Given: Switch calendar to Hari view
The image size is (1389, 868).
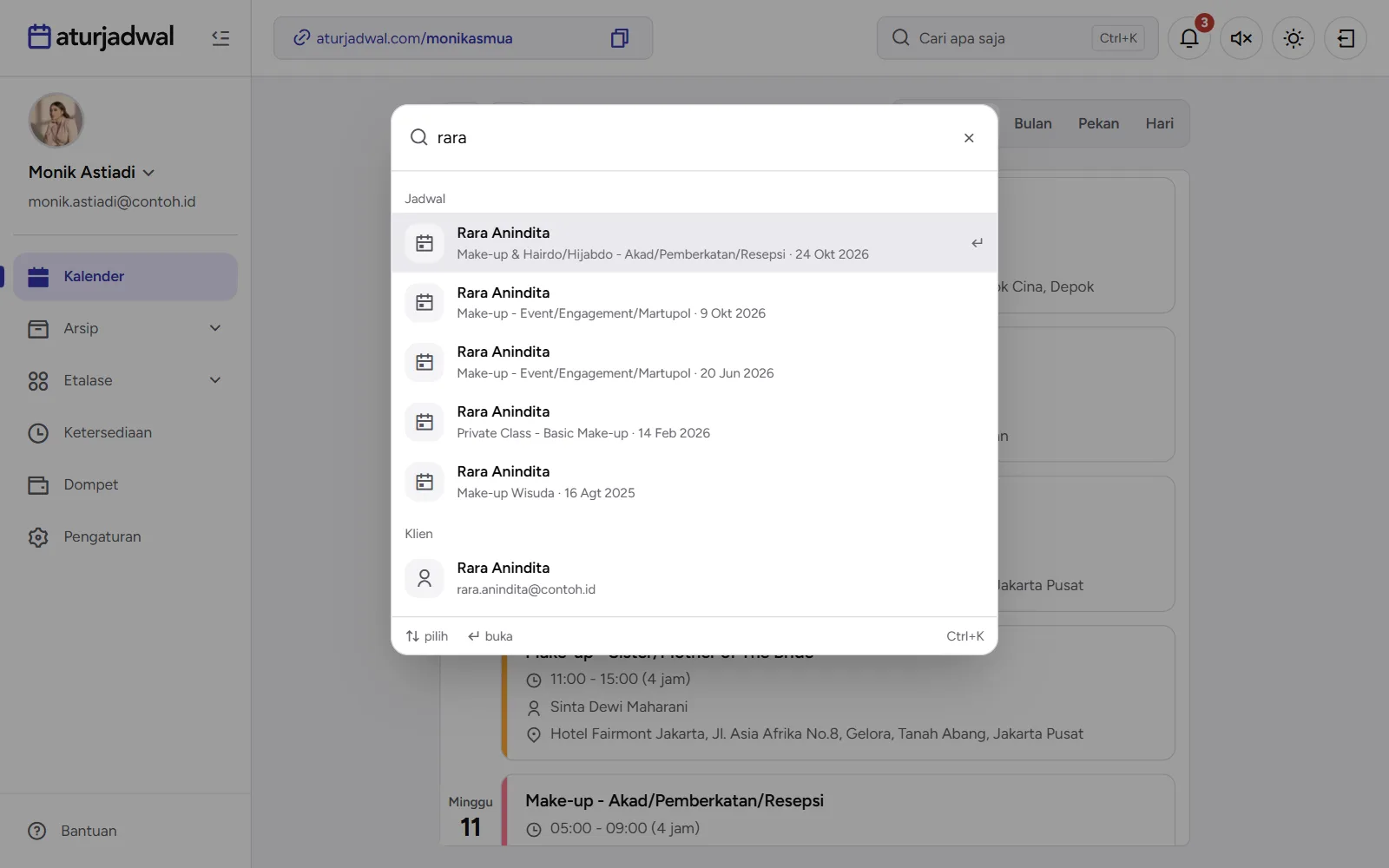Looking at the screenshot, I should point(1159,123).
